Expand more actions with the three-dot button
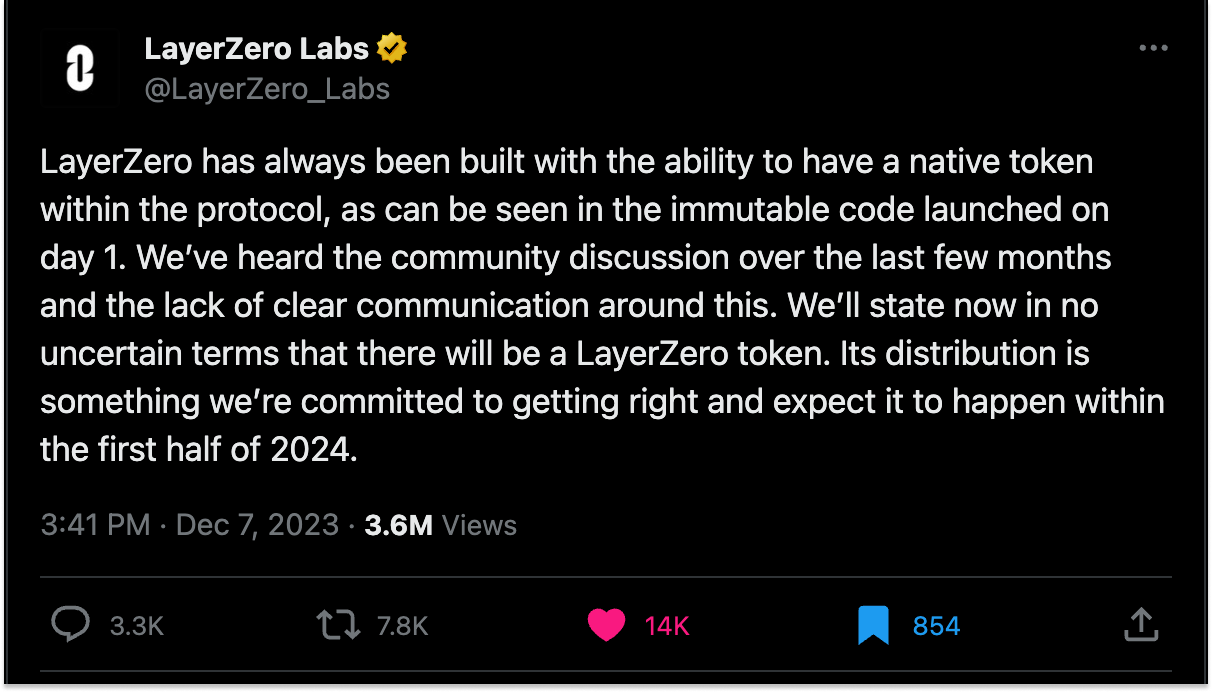Viewport: 1212px width, 692px height. 1154,47
